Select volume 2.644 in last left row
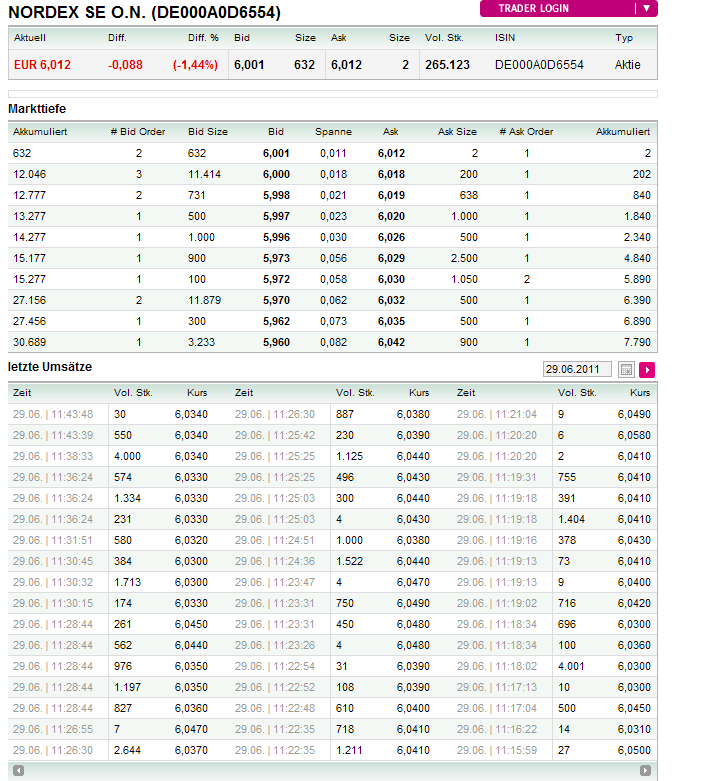The image size is (703, 781). (x=128, y=750)
